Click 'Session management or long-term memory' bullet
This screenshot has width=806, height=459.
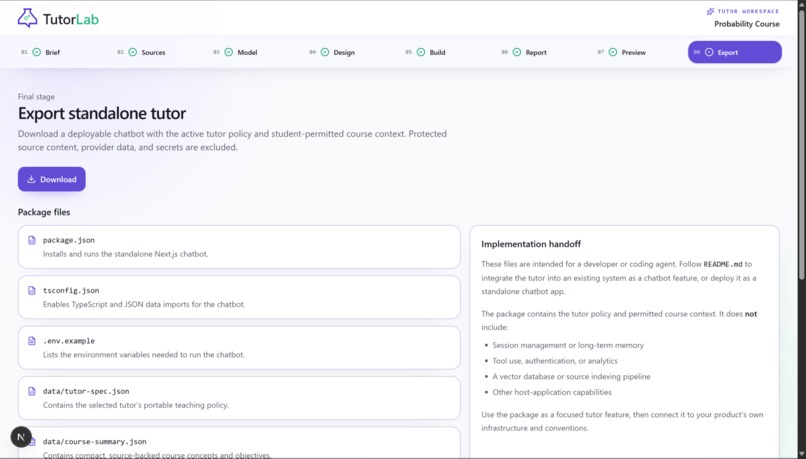pyautogui.click(x=568, y=345)
